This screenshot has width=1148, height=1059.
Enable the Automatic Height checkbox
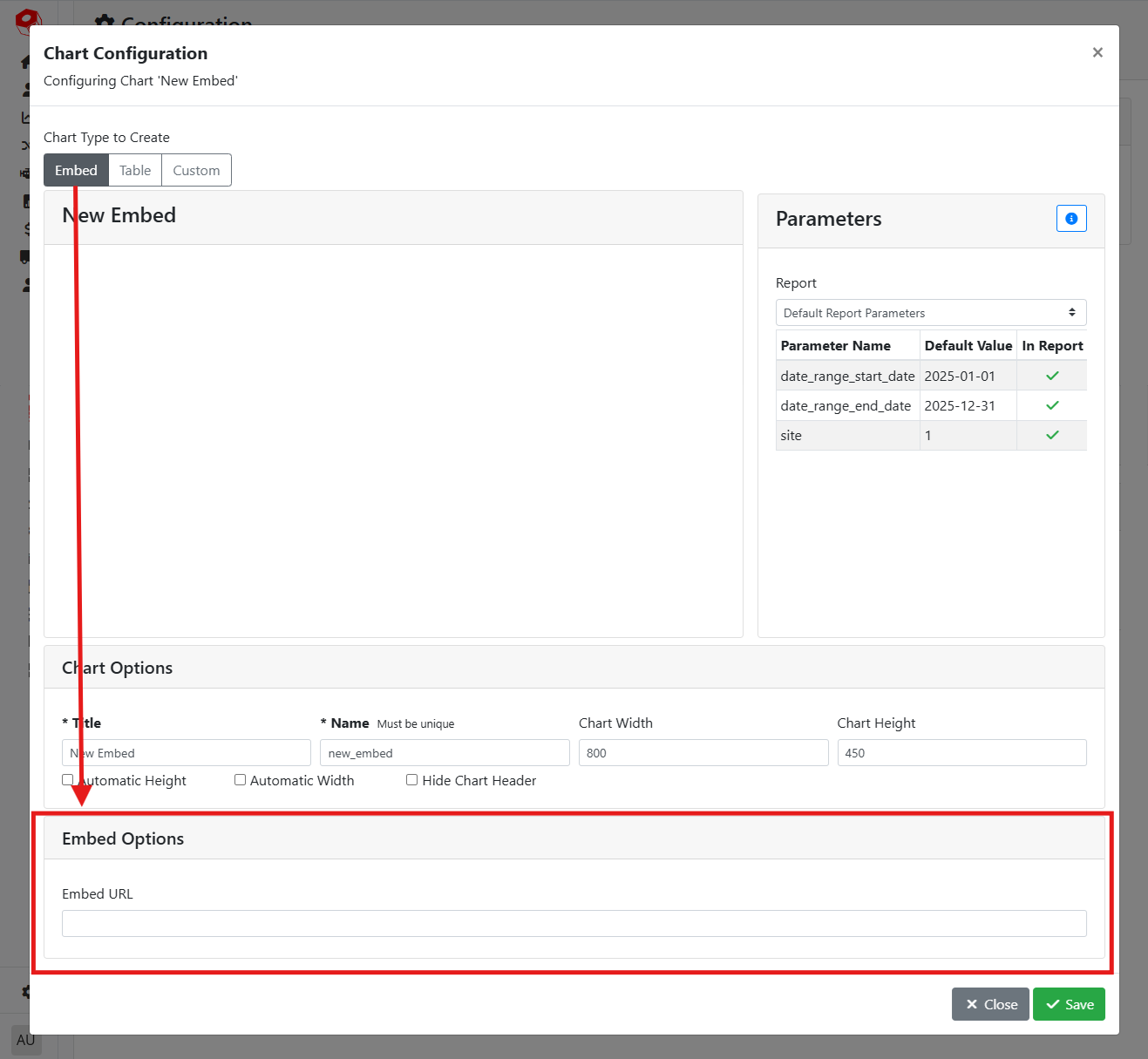coord(68,780)
